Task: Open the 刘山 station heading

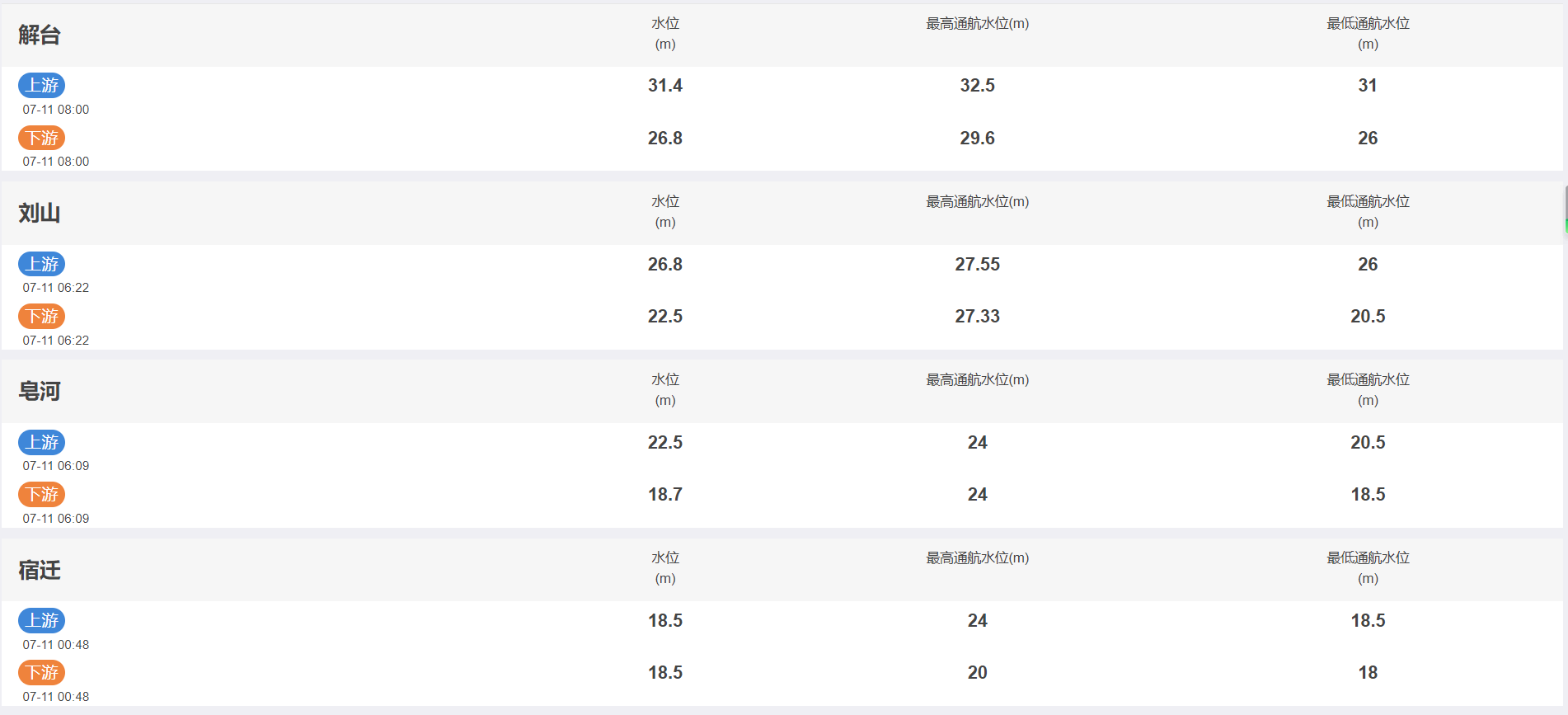Action: (x=40, y=213)
